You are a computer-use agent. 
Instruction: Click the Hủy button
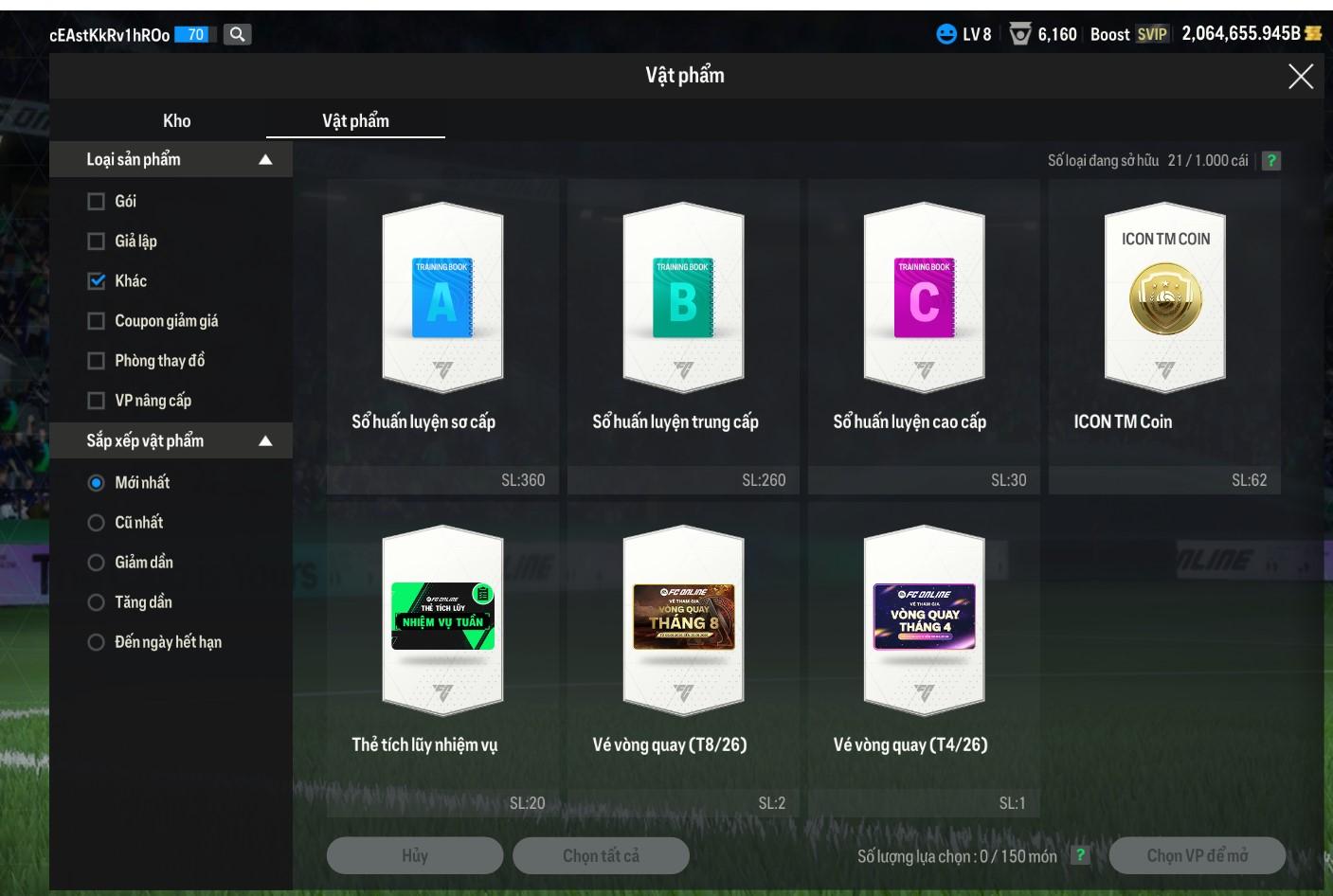(x=415, y=855)
